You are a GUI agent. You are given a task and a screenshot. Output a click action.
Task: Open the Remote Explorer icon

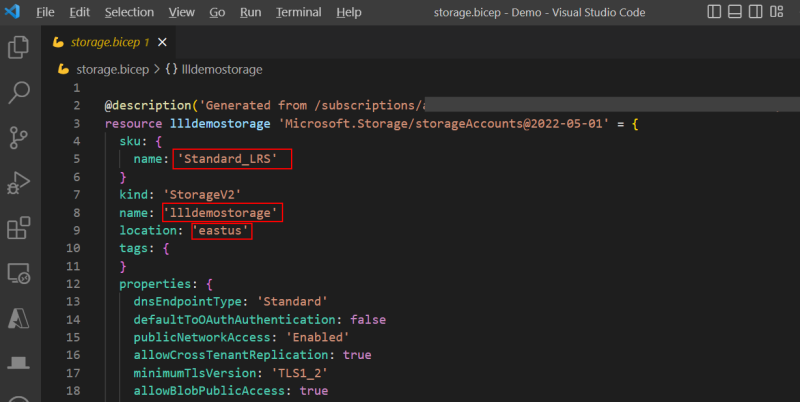tap(18, 273)
